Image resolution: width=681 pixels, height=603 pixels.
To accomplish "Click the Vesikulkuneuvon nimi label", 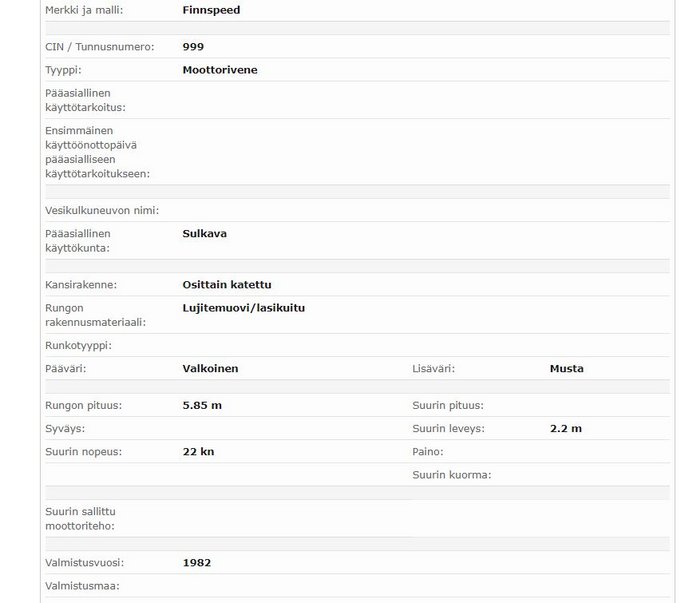I will coord(102,211).
